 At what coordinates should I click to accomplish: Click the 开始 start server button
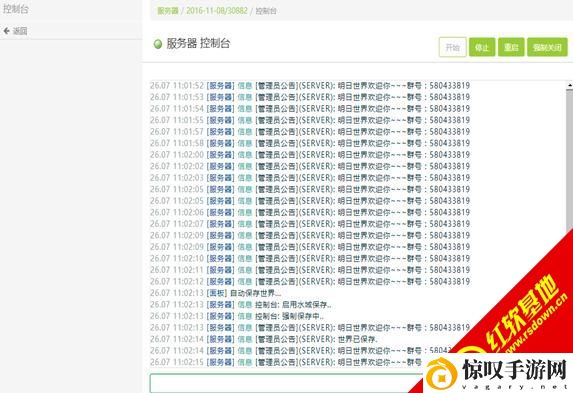point(452,47)
